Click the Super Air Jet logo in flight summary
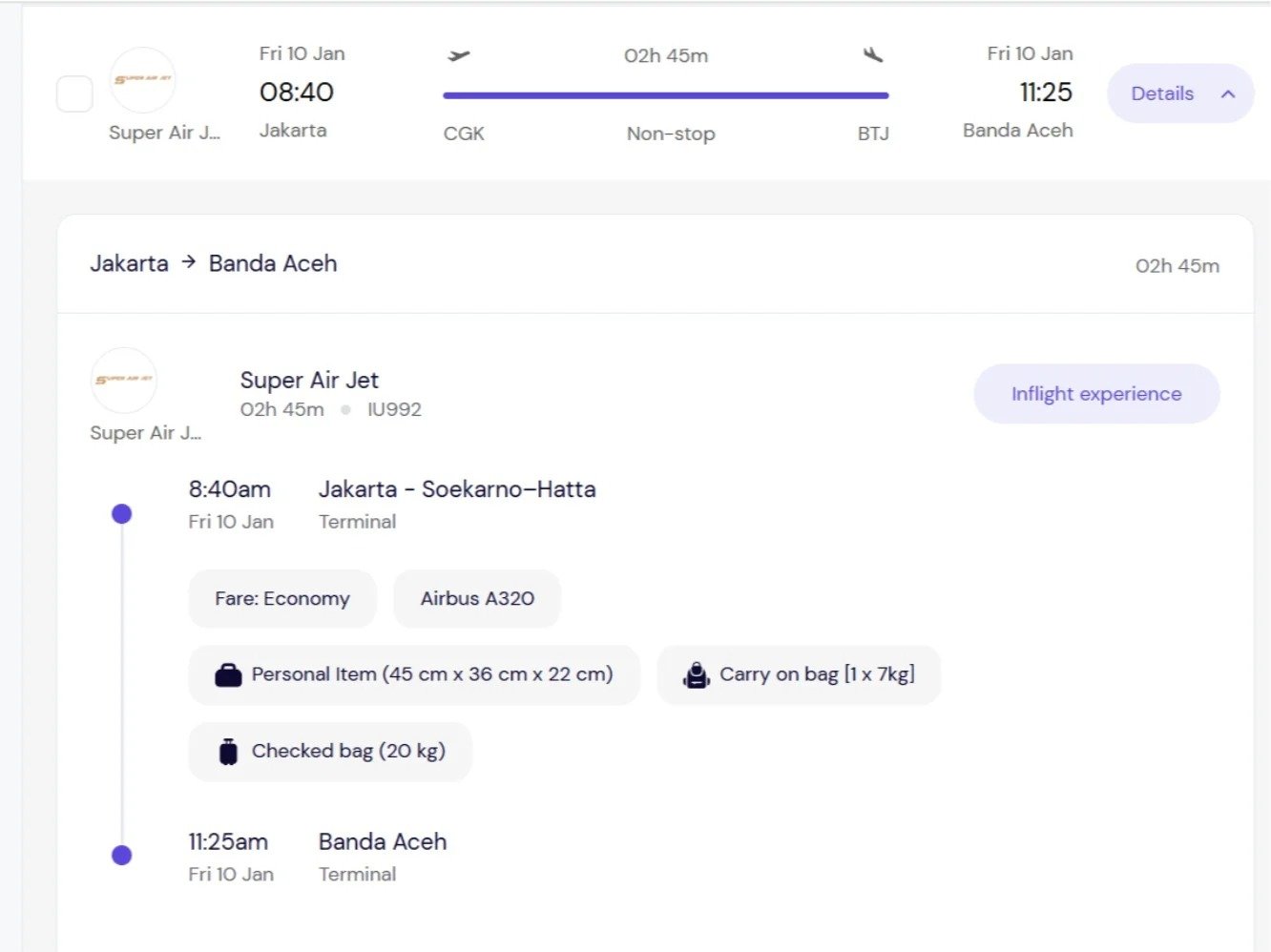This screenshot has height=952, width=1271. [143, 79]
